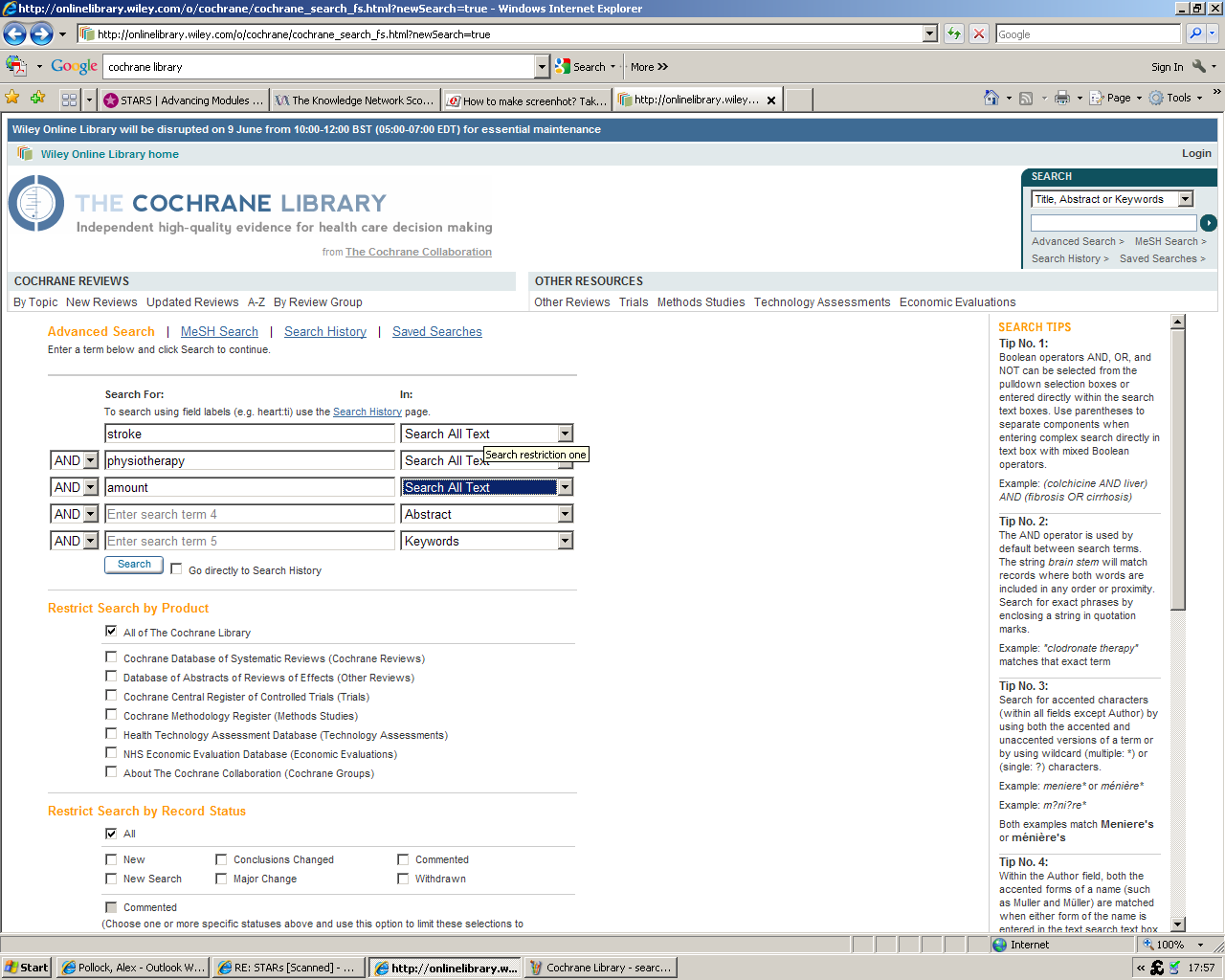This screenshot has width=1225, height=980.
Task: Switch to Cochrane Library search taskbar item
Action: (x=601, y=968)
